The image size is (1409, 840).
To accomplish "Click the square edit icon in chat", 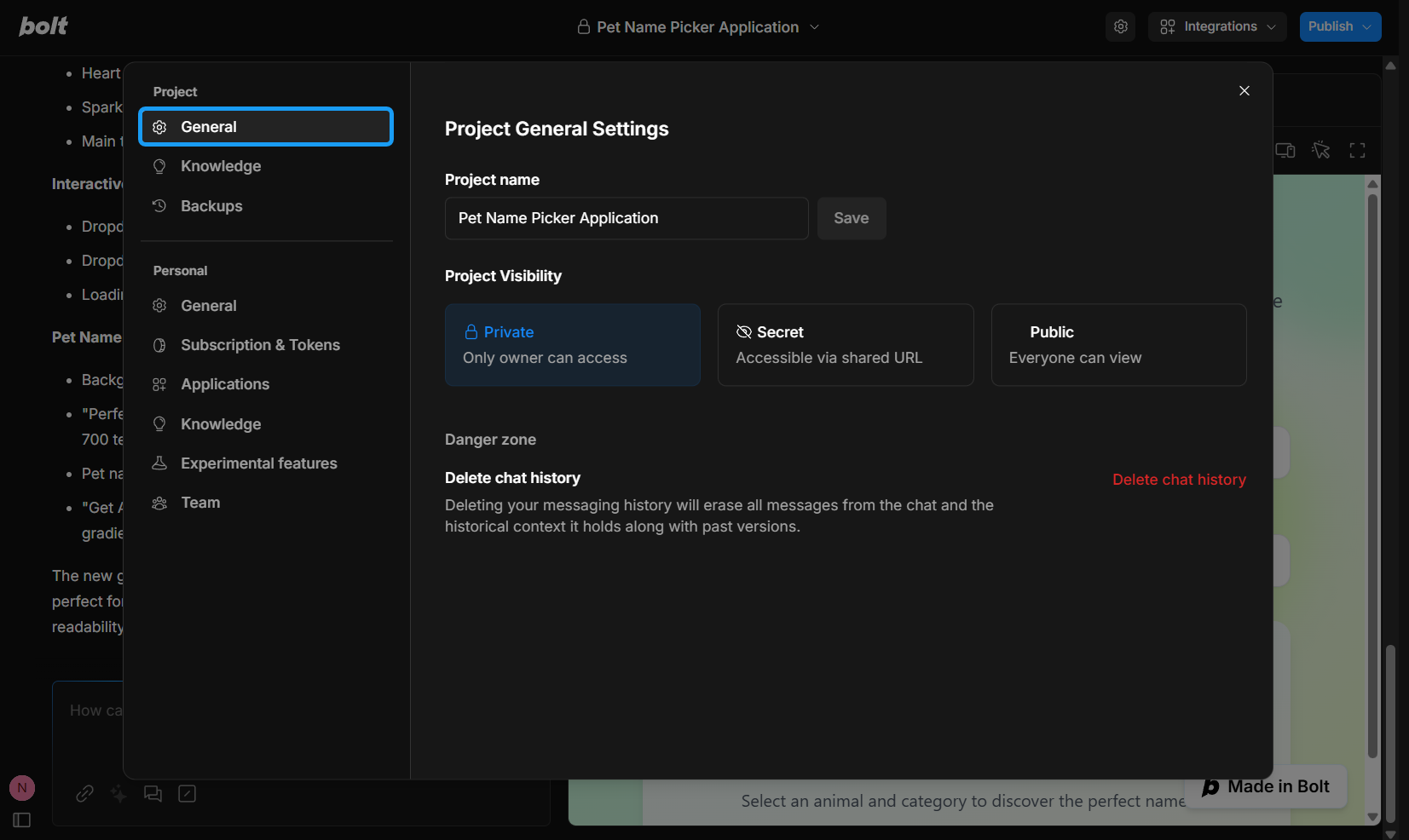I will pyautogui.click(x=188, y=794).
